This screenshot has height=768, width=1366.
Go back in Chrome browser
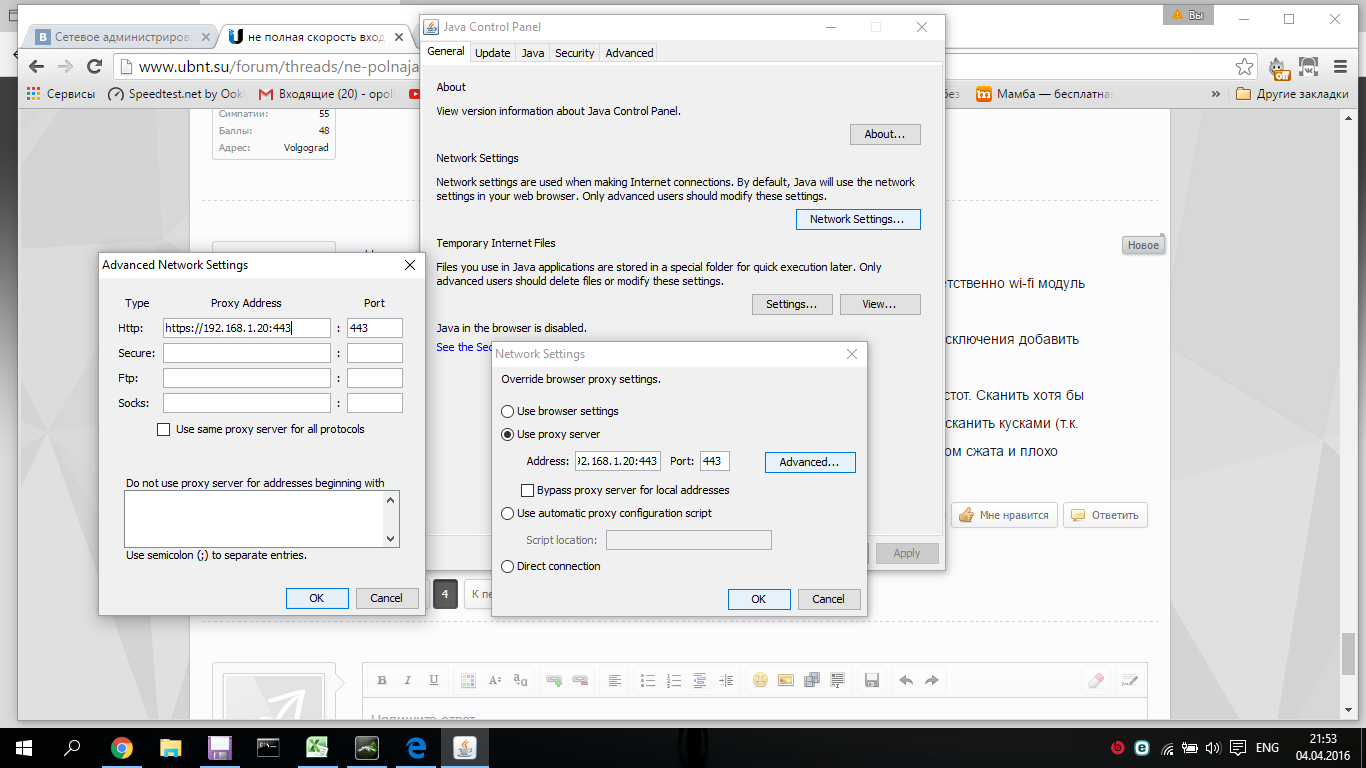36,66
